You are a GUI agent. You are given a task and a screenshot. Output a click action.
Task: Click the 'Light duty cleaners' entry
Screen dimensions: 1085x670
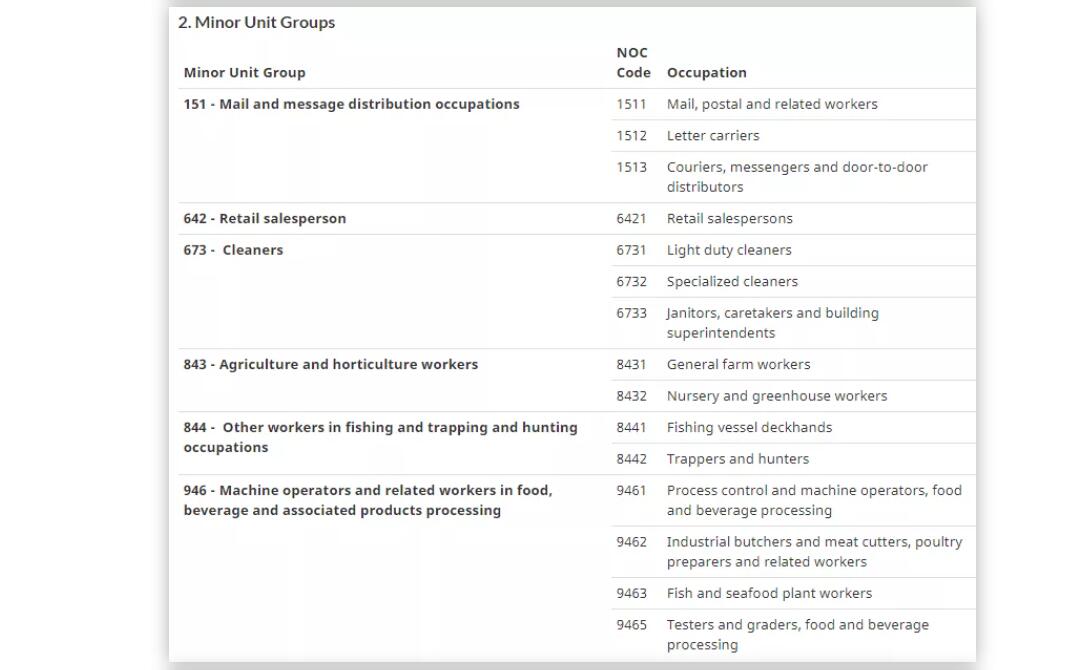[729, 250]
